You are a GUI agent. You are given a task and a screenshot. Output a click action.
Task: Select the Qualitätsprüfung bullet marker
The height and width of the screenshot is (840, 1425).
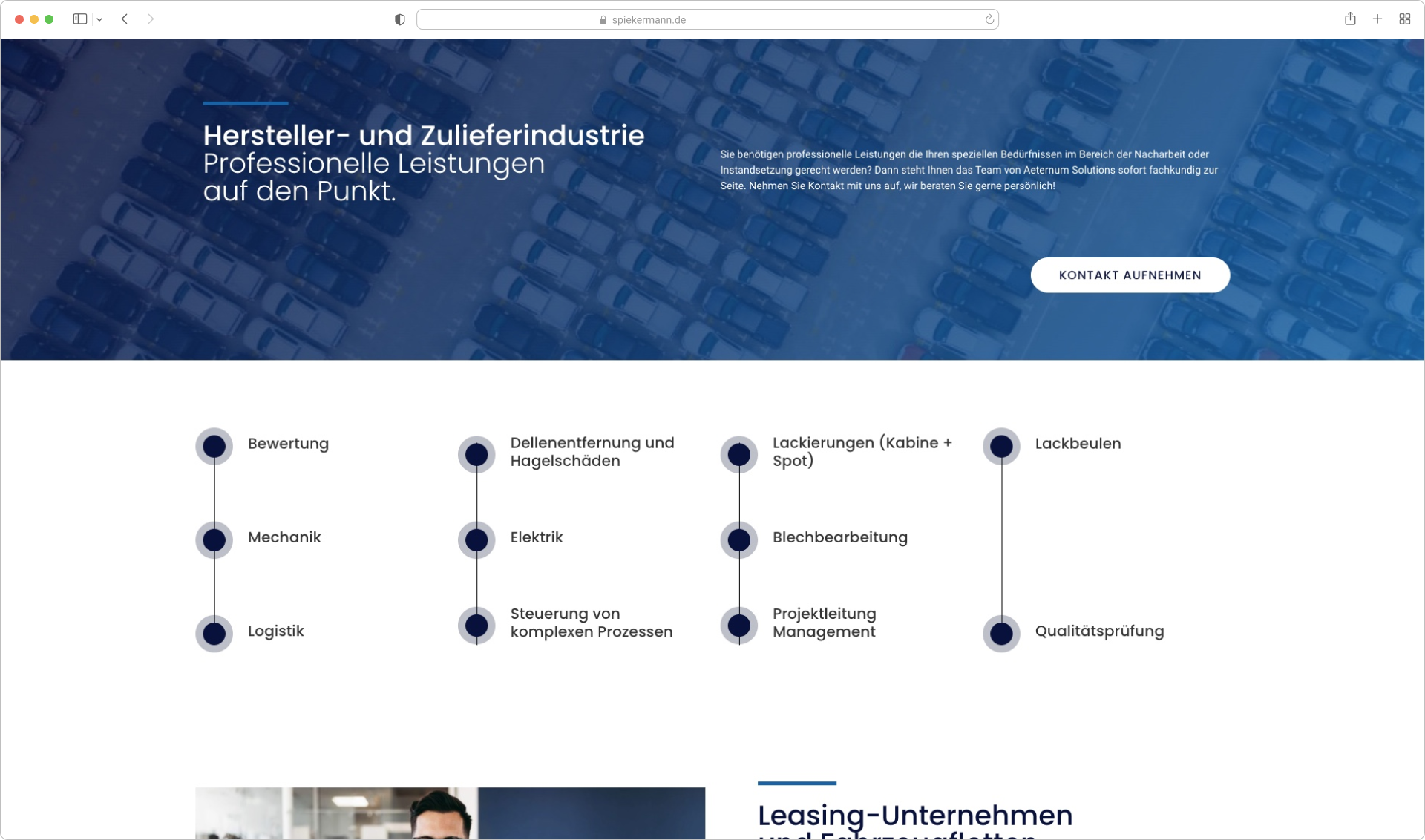click(1001, 633)
